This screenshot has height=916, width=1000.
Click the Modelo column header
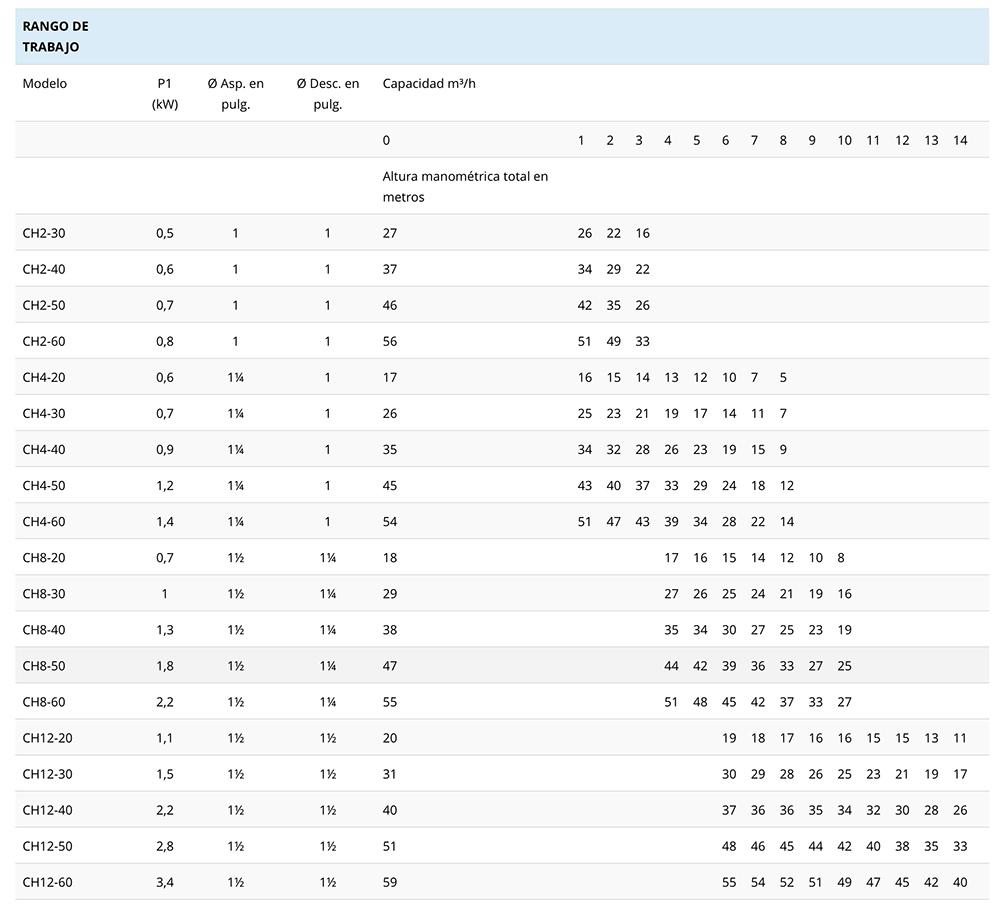click(x=45, y=84)
